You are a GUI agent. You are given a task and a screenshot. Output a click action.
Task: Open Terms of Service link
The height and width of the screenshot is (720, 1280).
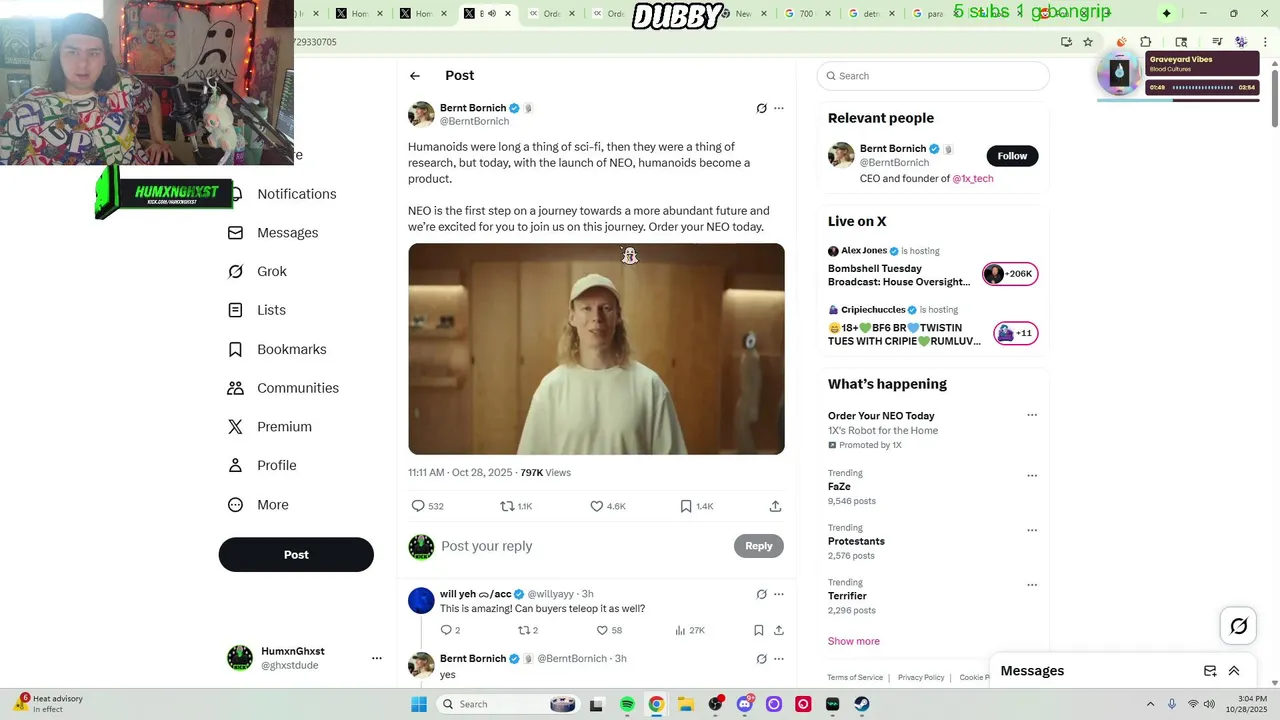point(855,678)
